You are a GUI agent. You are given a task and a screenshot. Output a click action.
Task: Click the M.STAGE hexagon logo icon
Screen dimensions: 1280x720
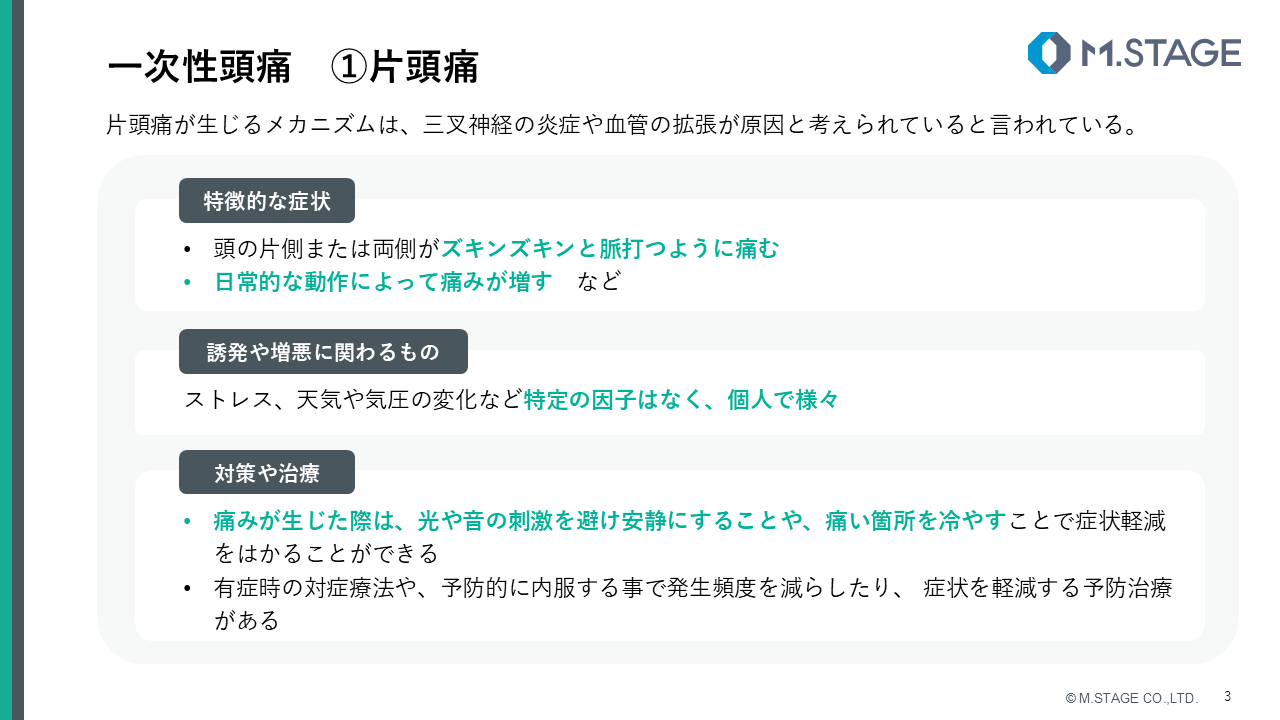[1049, 53]
